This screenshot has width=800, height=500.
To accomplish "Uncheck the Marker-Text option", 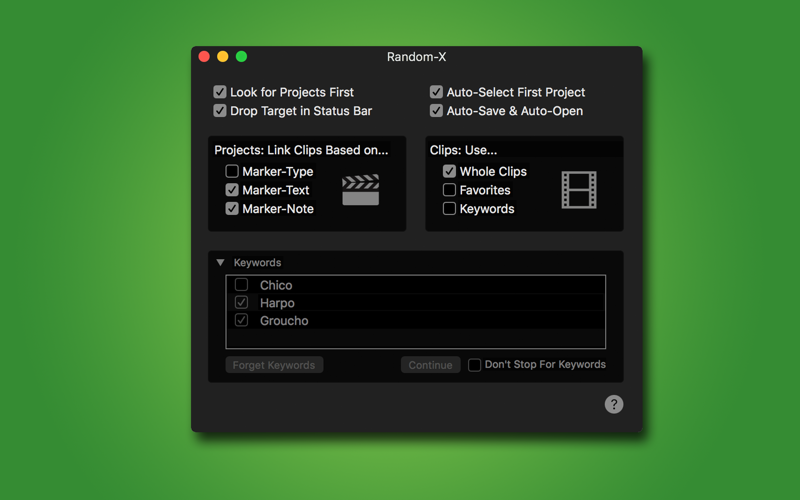I will pyautogui.click(x=232, y=190).
